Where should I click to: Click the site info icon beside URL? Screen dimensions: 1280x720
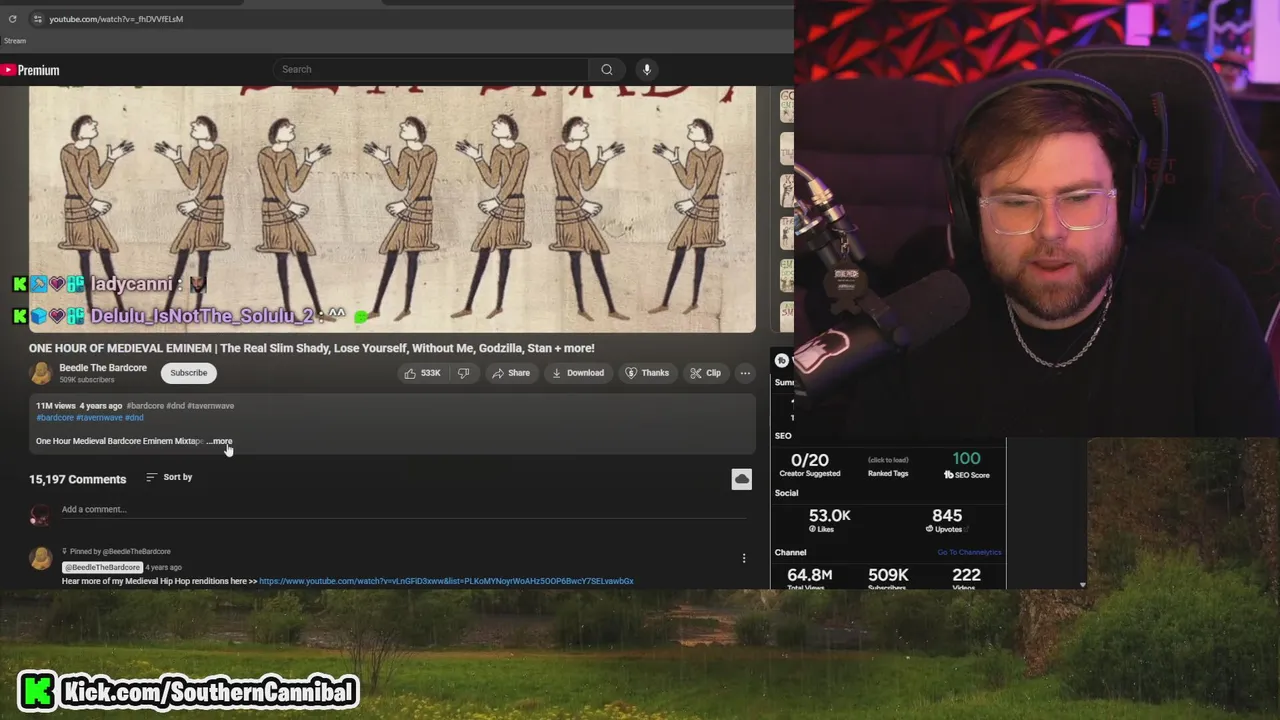(37, 19)
